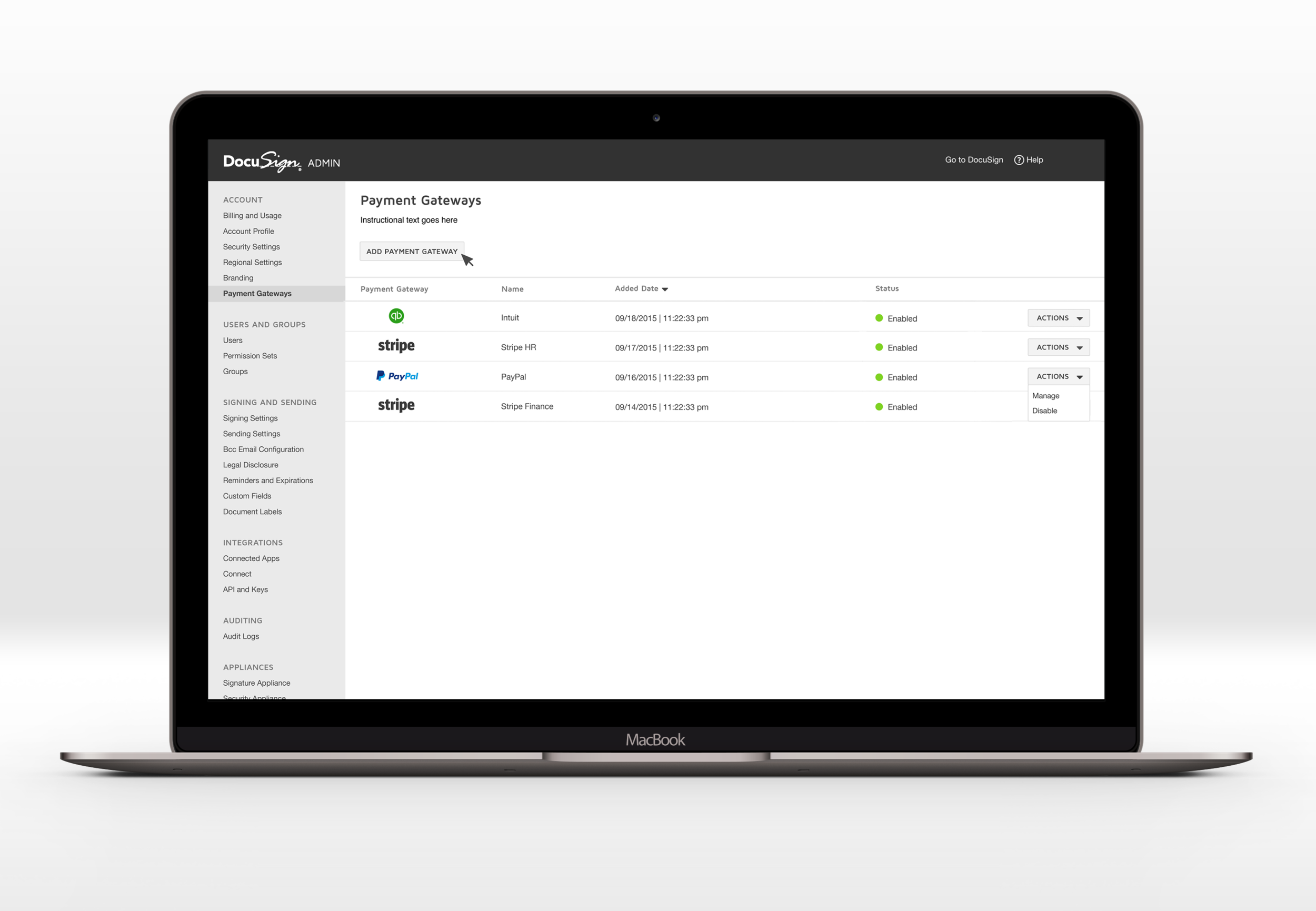Open Document Labels page

coord(252,512)
